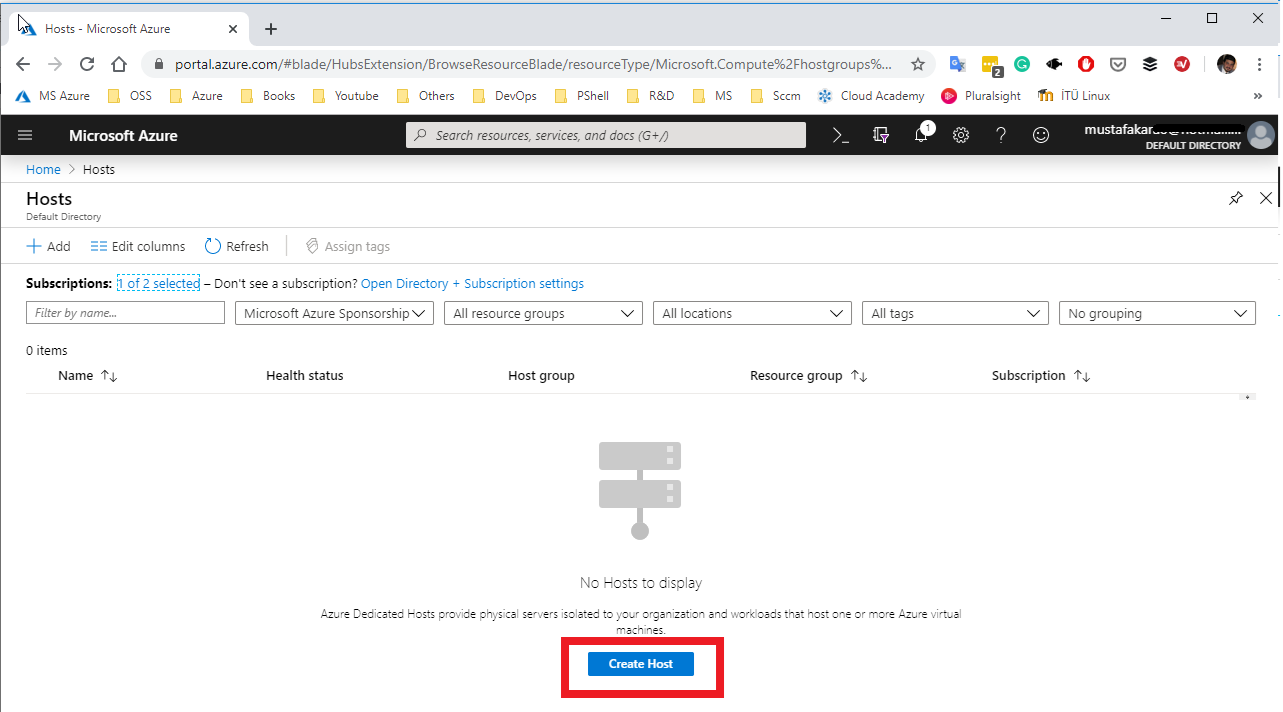
Task: Open the Azure portal hamburger menu
Action: [x=25, y=135]
